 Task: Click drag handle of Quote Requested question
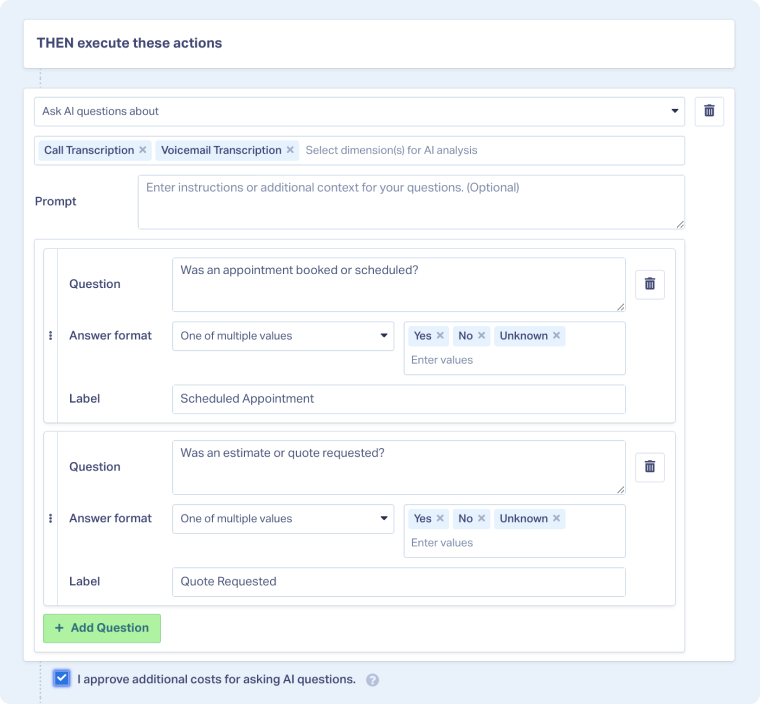pyautogui.click(x=50, y=519)
